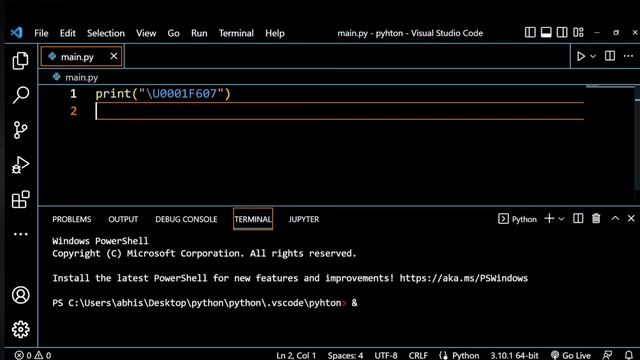
Task: Click Ln 2, Col 1 status indicator
Action: (296, 355)
